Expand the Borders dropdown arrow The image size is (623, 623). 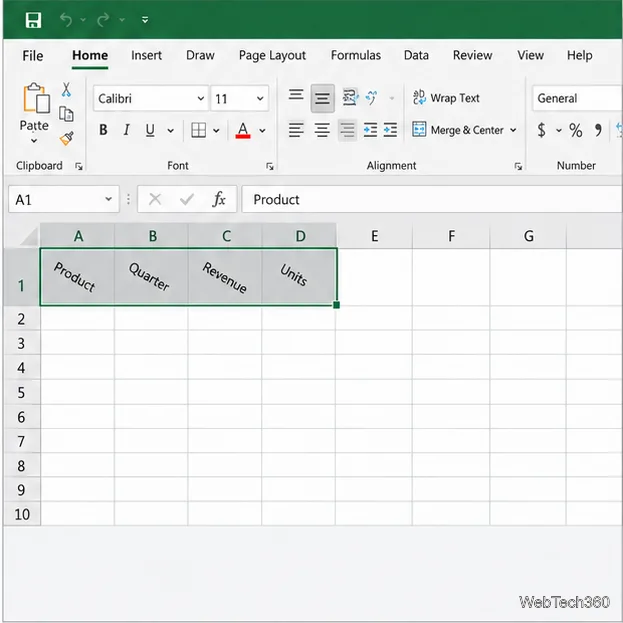tap(216, 130)
